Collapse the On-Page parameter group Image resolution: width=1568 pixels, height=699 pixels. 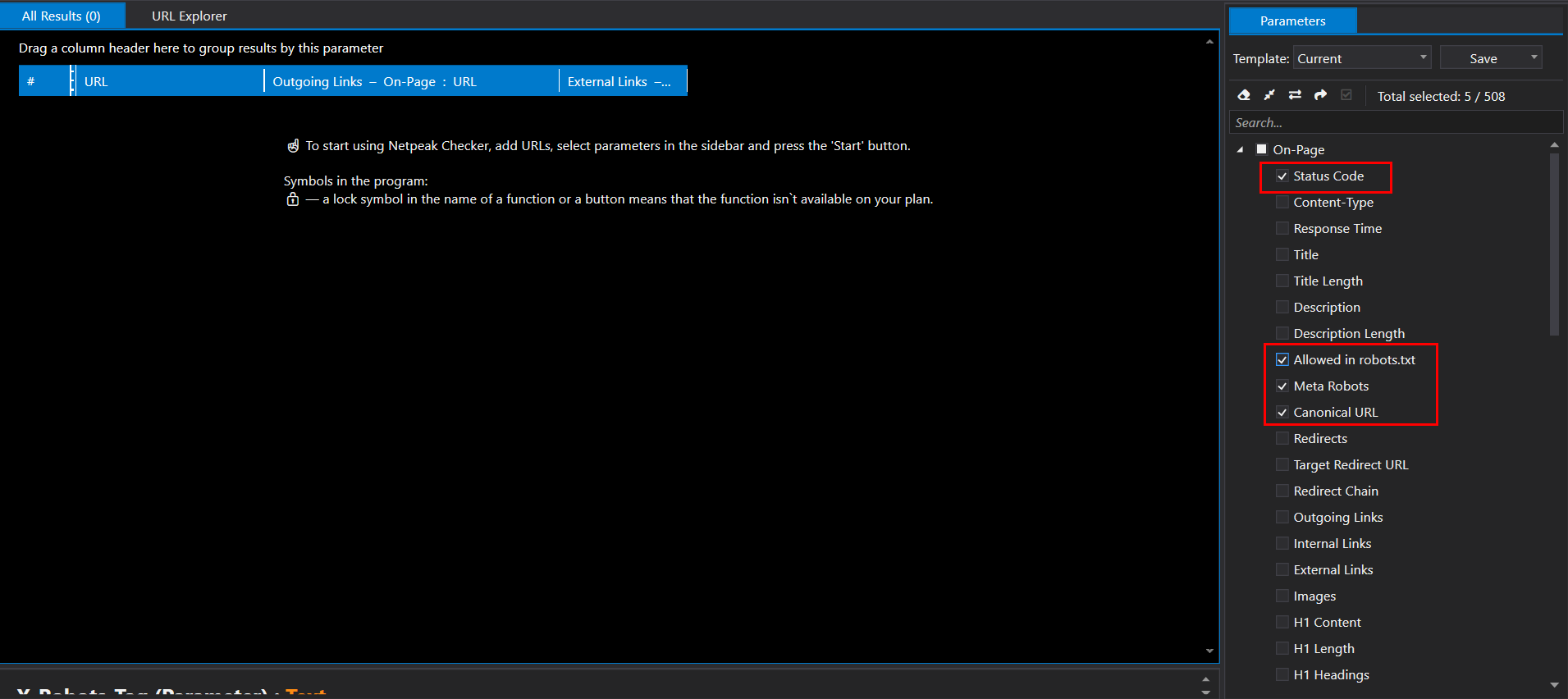[1240, 149]
